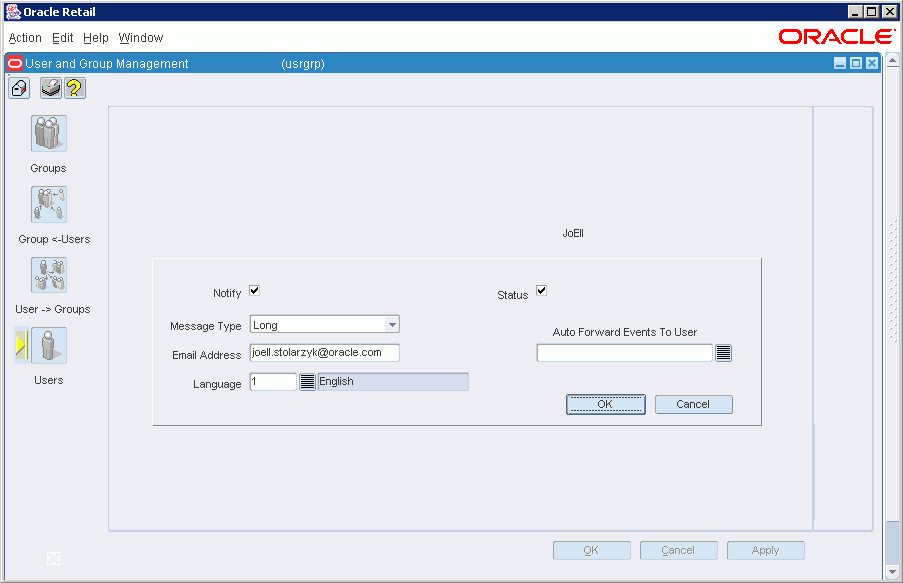Confirm with the dialog OK button
The height and width of the screenshot is (583, 903).
coord(605,404)
